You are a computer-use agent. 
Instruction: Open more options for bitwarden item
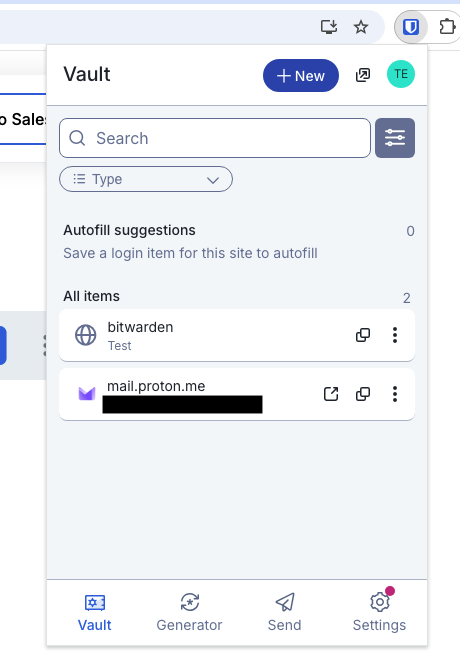[x=395, y=335]
